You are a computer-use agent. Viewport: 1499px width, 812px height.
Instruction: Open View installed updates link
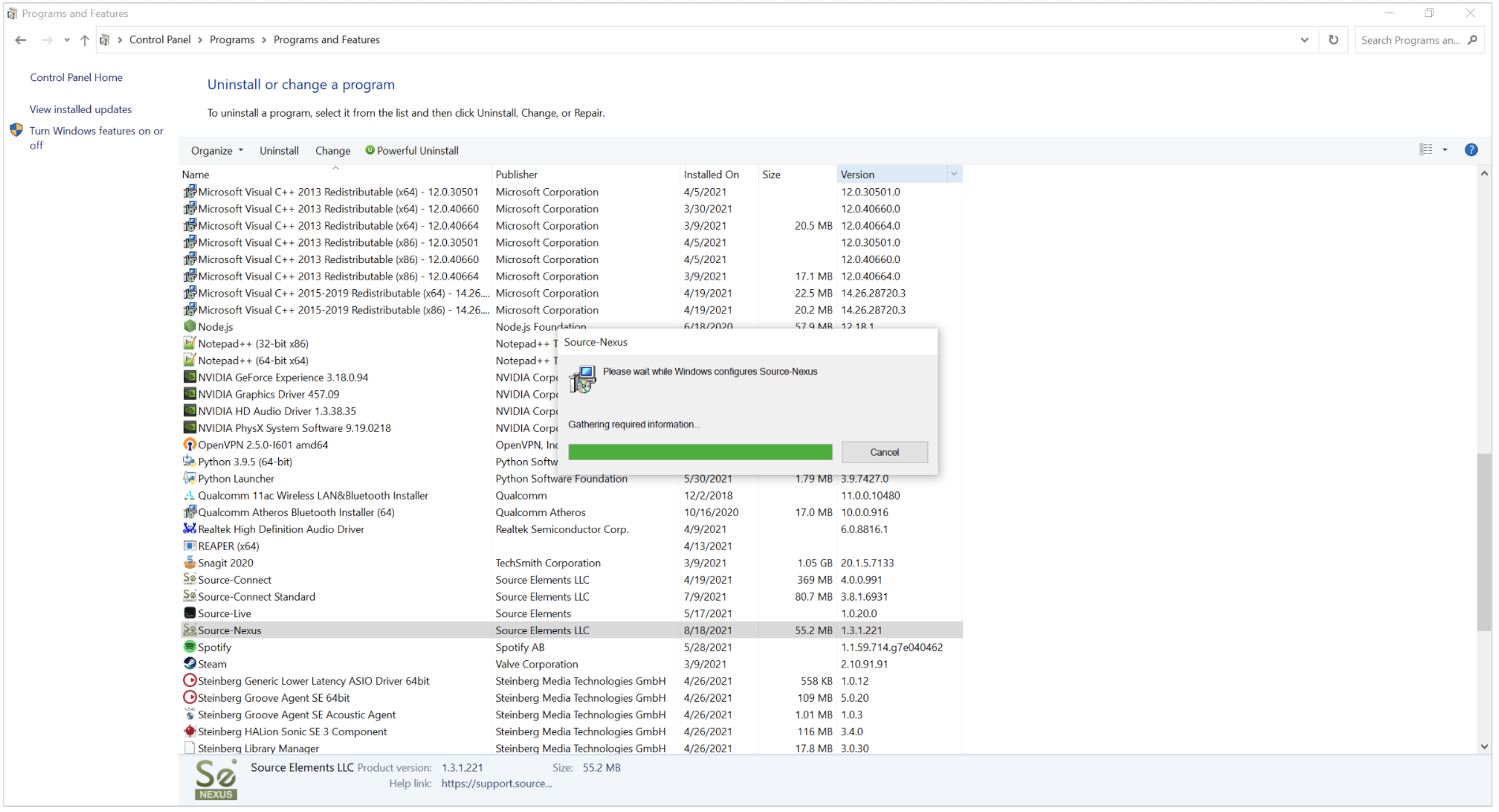[81, 110]
